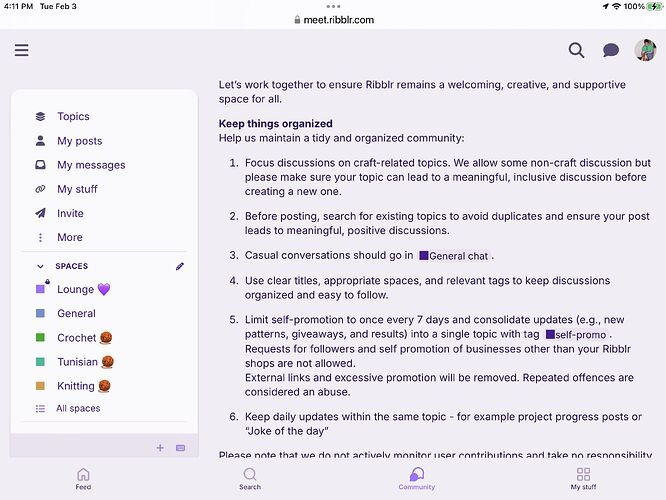
Task: Click the keyboard shortcuts icon in sidebar
Action: tap(180, 448)
